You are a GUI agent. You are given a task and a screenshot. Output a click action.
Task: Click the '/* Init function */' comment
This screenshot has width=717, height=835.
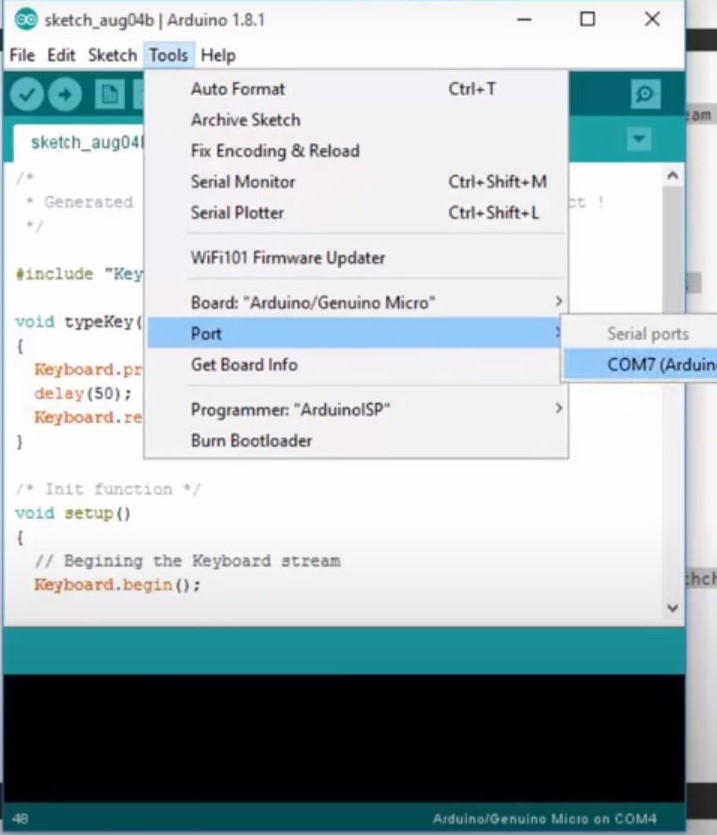click(108, 489)
